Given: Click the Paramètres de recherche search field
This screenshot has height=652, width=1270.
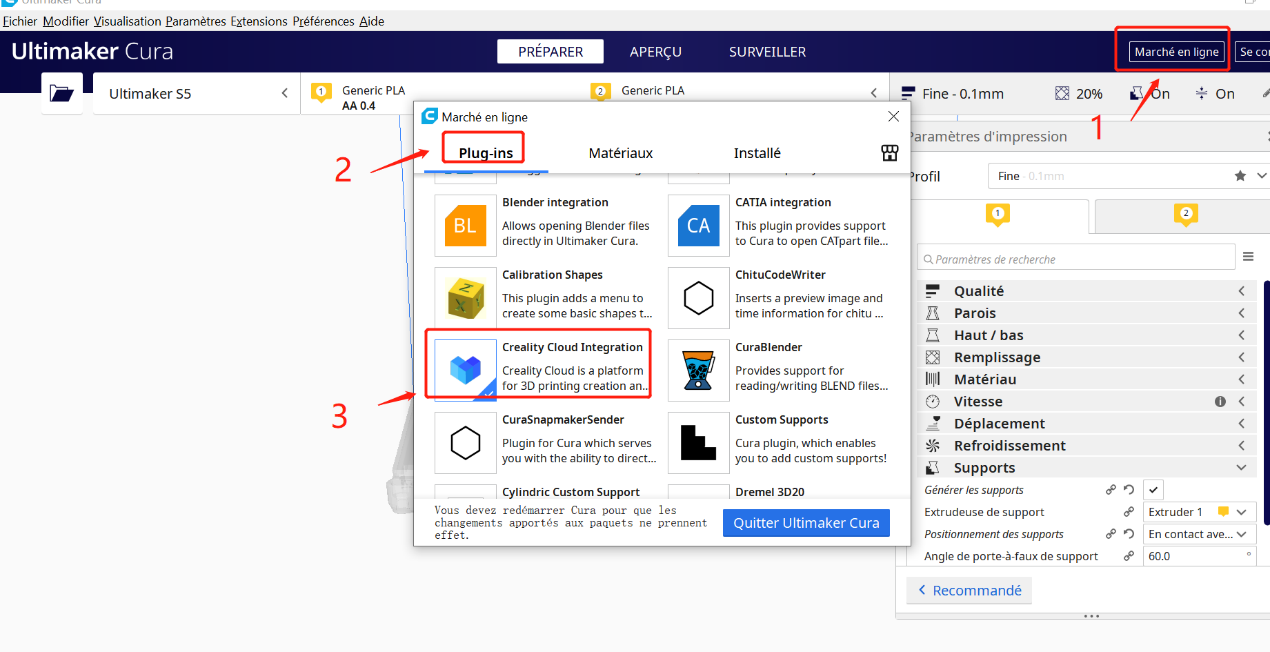Looking at the screenshot, I should click(1076, 257).
